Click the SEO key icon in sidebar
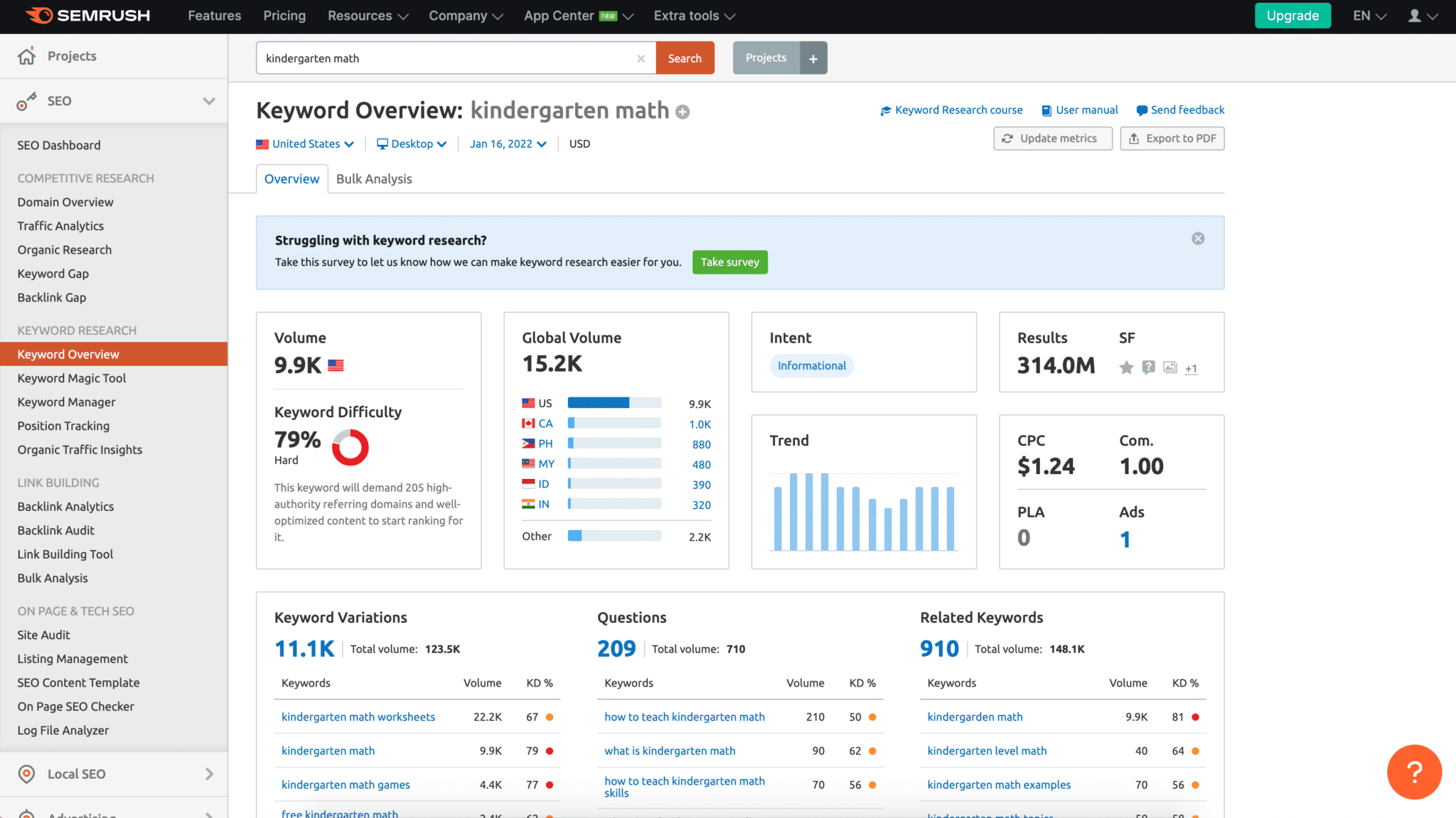This screenshot has width=1456, height=818. point(26,101)
